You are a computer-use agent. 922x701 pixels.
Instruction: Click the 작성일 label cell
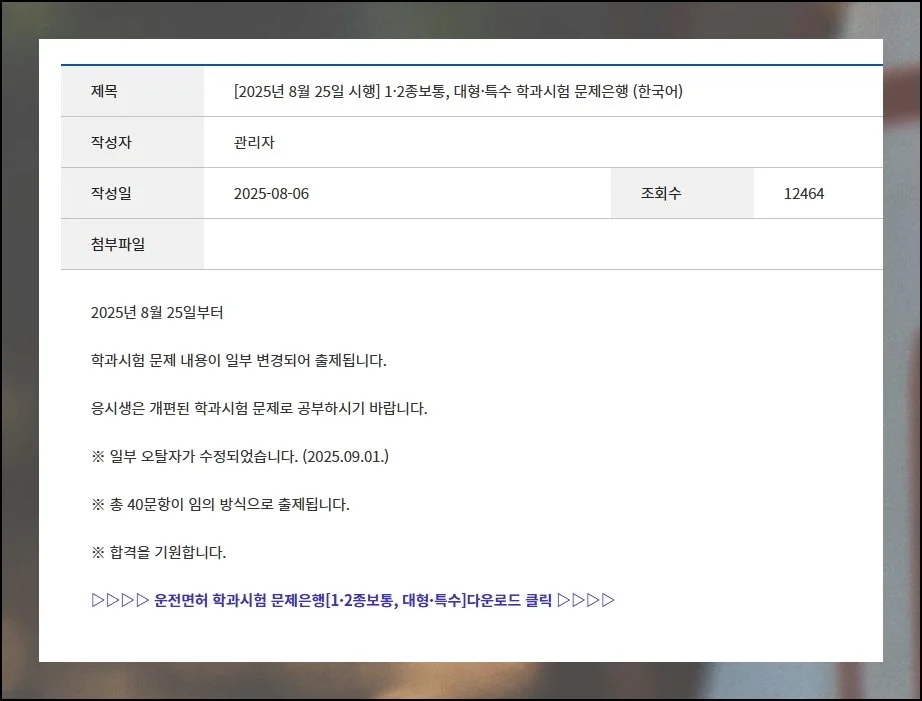pyautogui.click(x=111, y=193)
